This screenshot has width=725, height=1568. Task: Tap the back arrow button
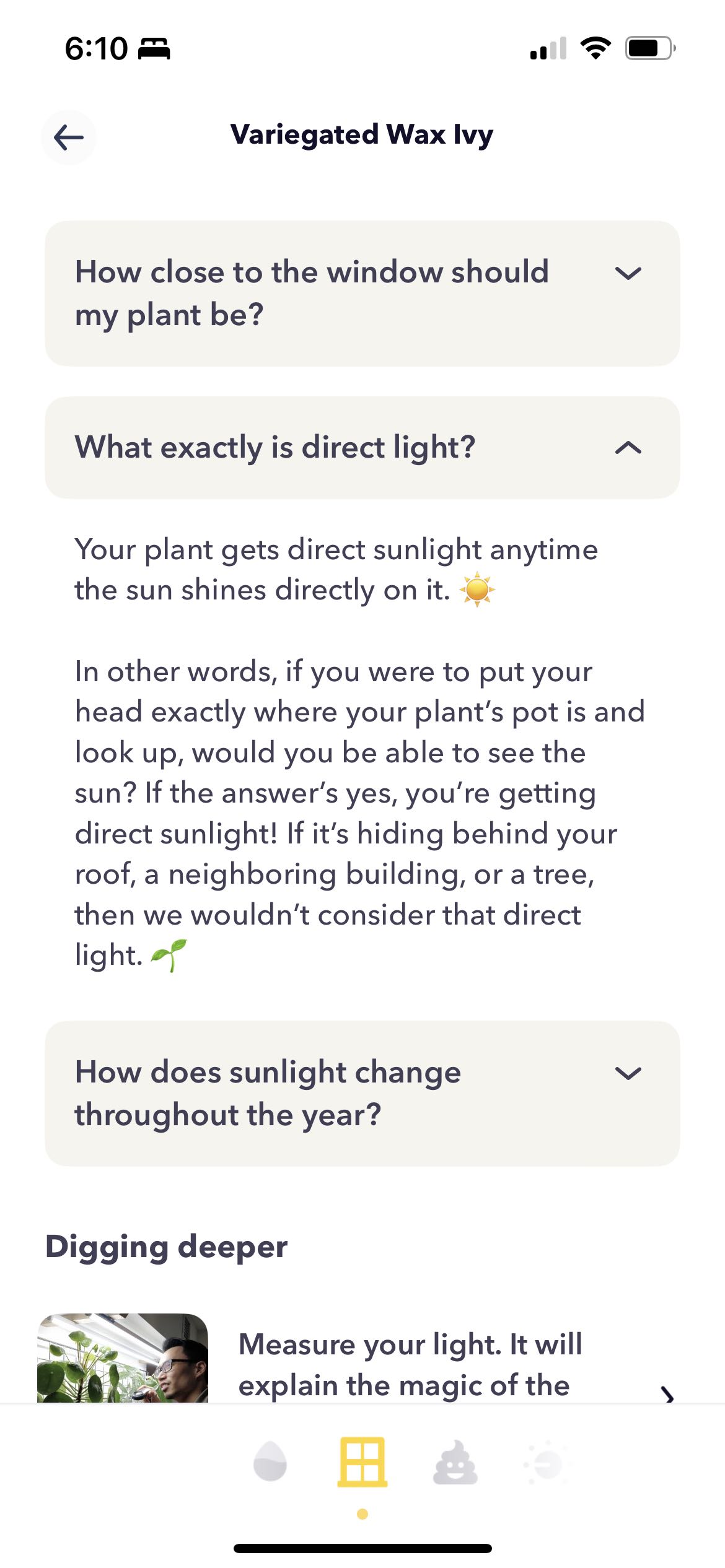click(69, 137)
